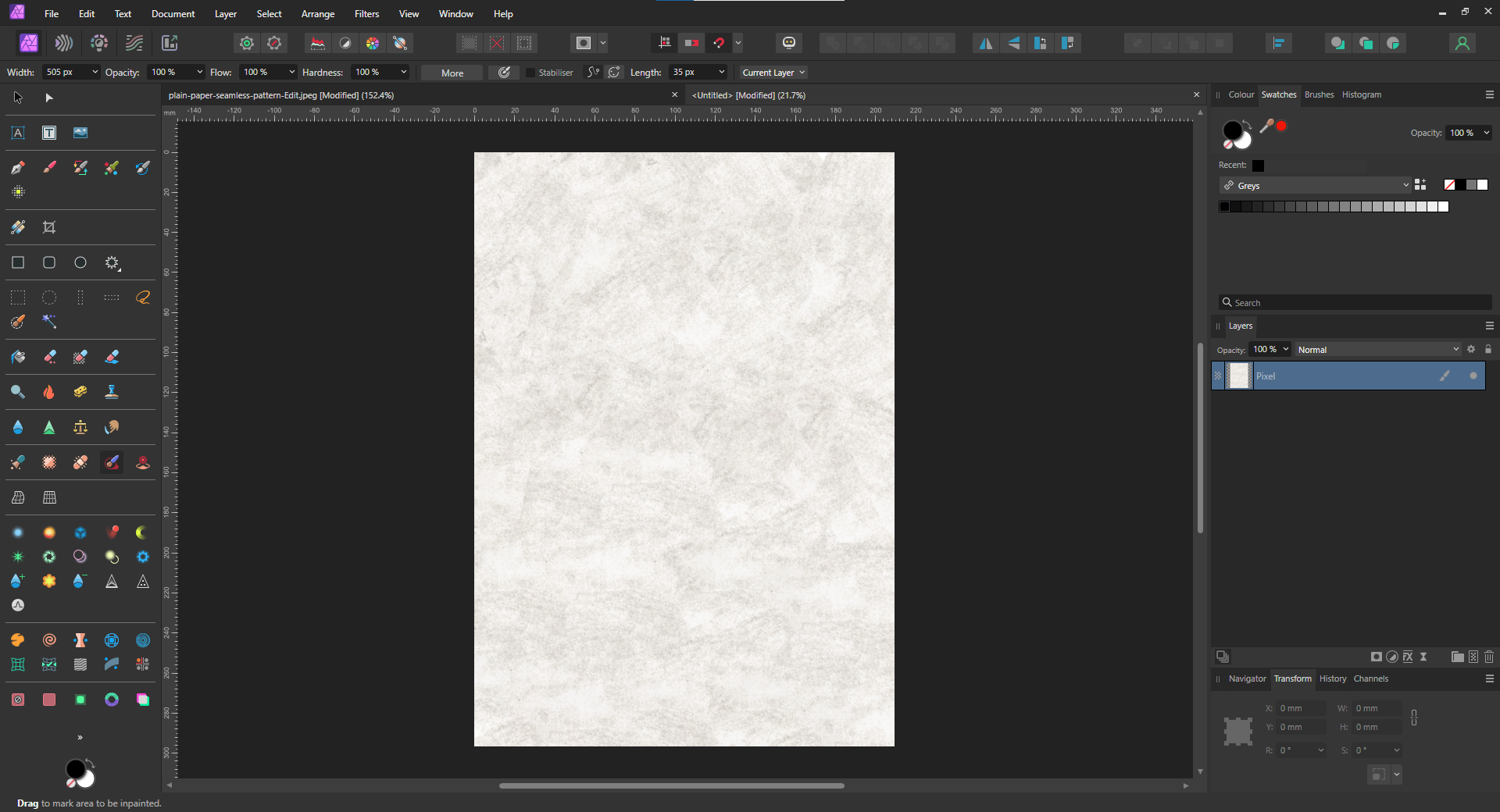Pick the white swatch in Greys palette
The width and height of the screenshot is (1500, 812).
coord(1443,207)
